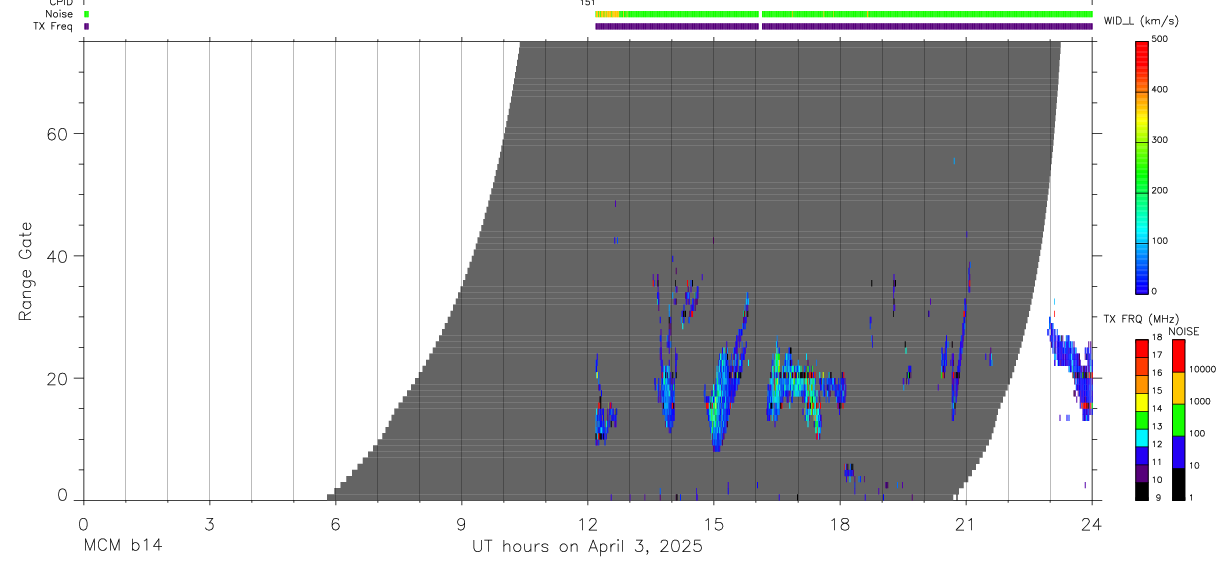Click the purple TX Freq strip above the plot

point(843,26)
